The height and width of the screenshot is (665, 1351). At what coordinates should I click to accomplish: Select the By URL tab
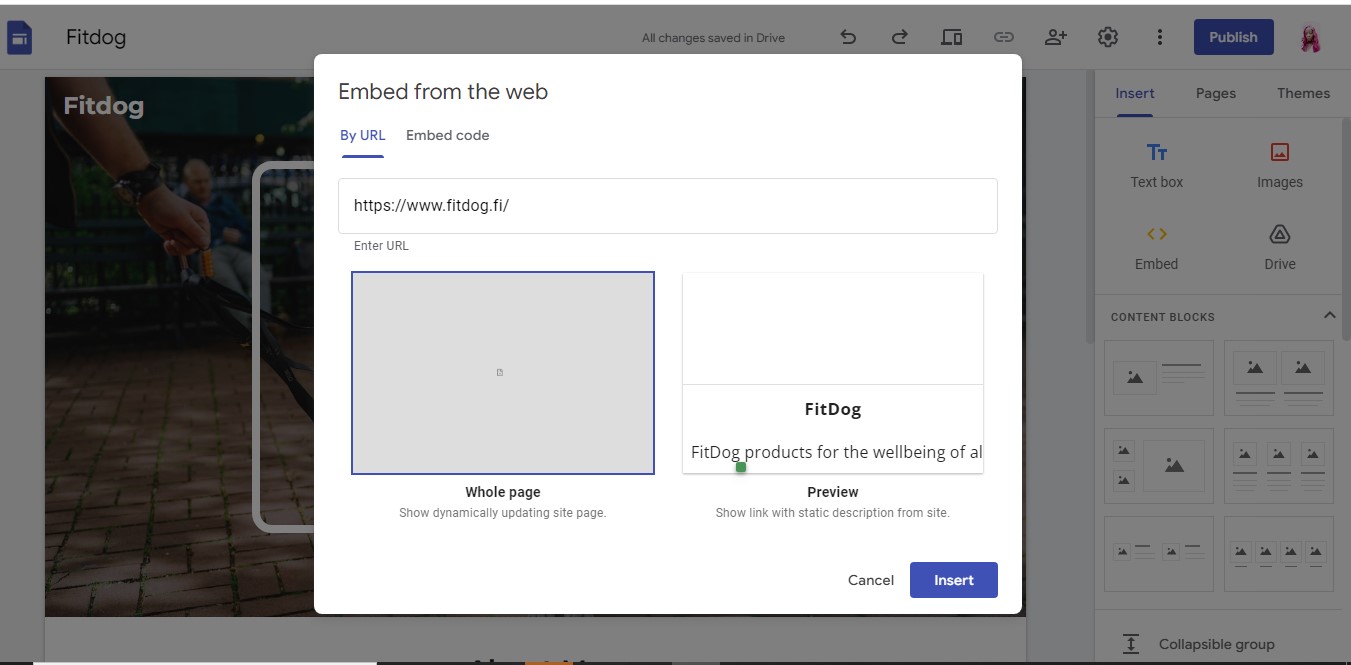(x=363, y=135)
